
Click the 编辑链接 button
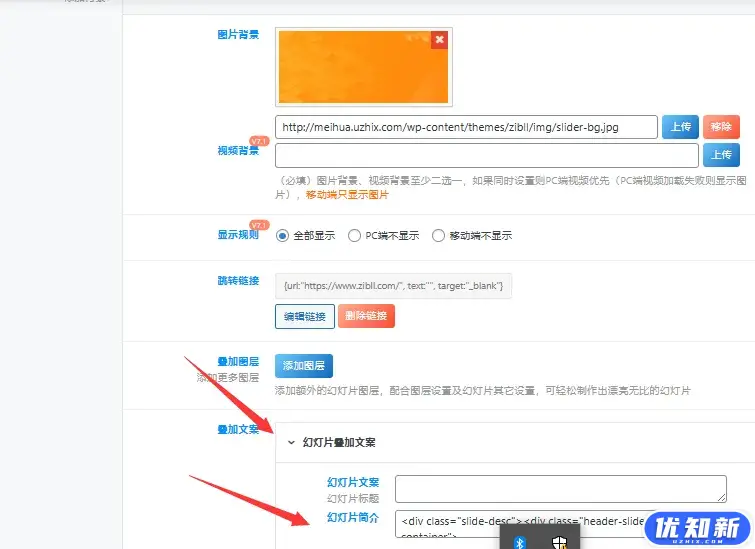[x=304, y=317]
